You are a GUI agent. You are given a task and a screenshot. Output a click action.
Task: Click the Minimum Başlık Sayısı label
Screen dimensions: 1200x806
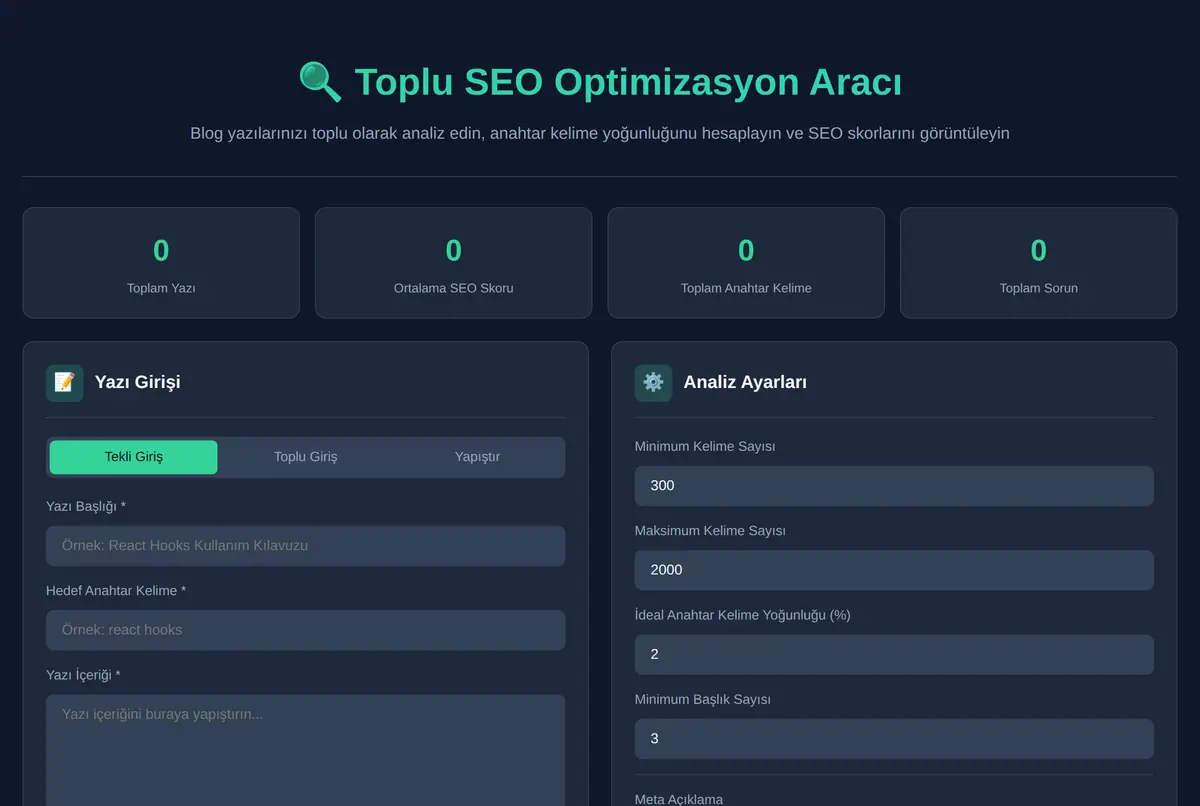[703, 699]
